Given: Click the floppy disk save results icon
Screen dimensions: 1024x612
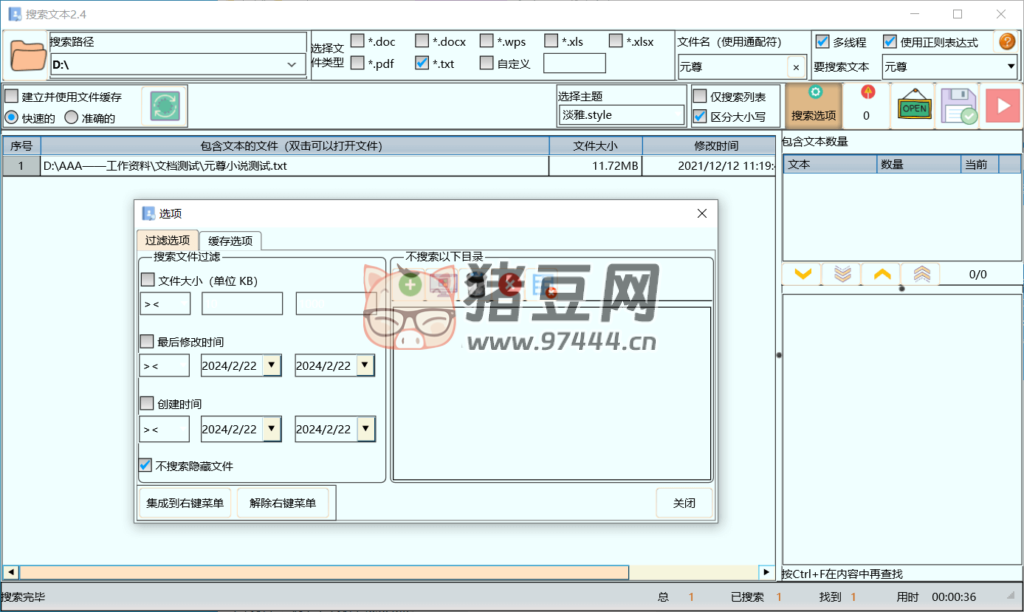Looking at the screenshot, I should tap(957, 106).
